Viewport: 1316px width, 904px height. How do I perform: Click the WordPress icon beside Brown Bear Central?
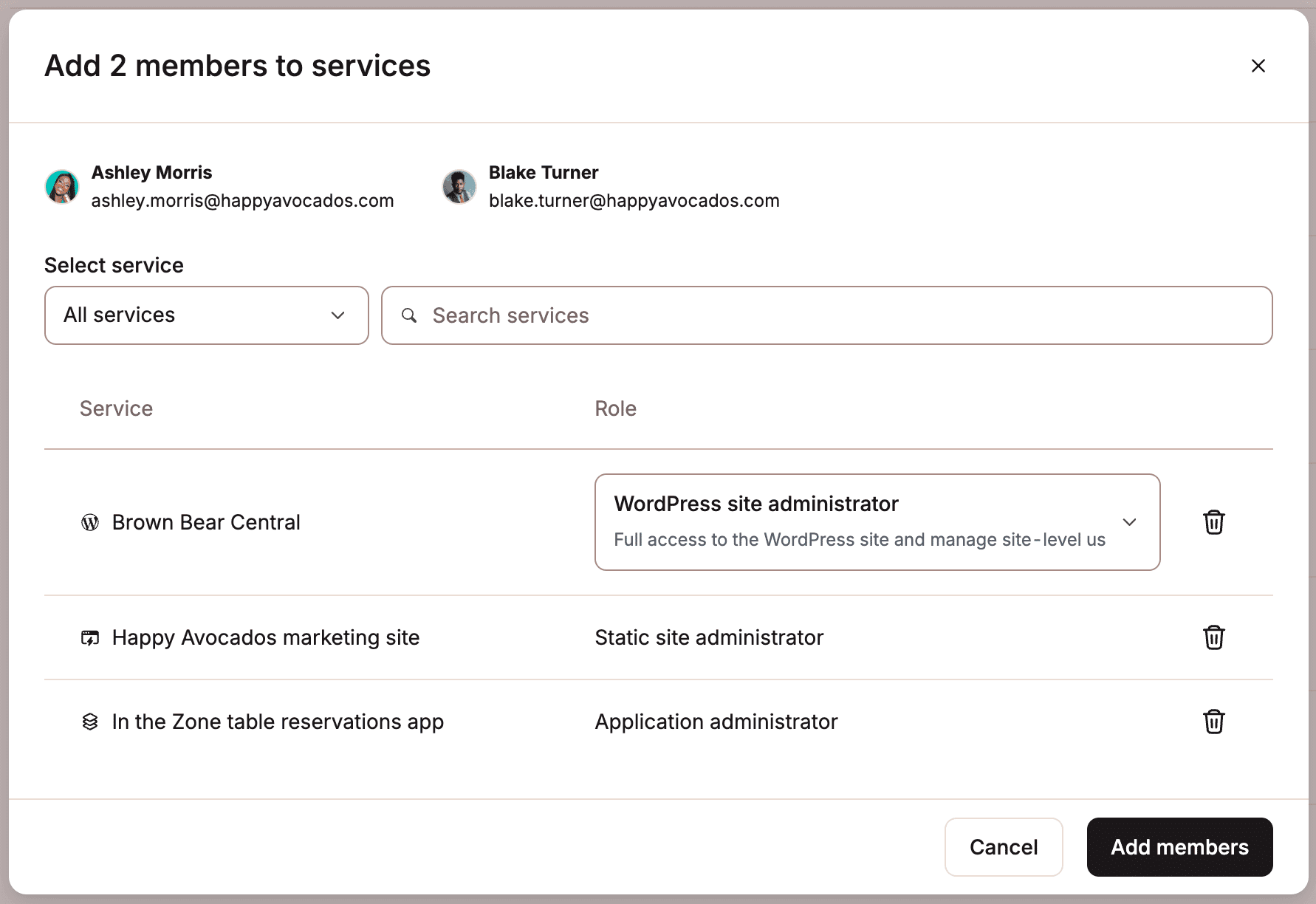tap(90, 522)
